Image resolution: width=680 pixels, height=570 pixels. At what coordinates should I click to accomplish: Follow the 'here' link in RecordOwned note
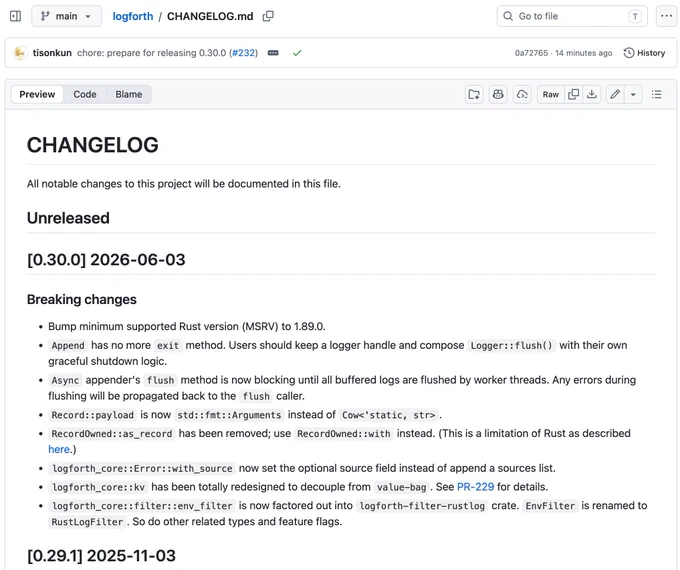59,449
